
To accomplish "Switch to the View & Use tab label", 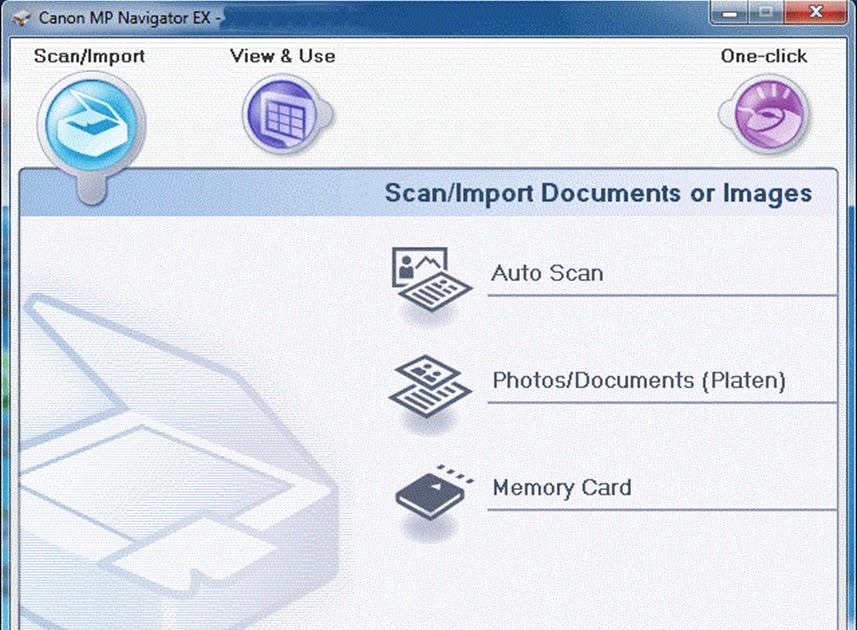I will click(283, 56).
